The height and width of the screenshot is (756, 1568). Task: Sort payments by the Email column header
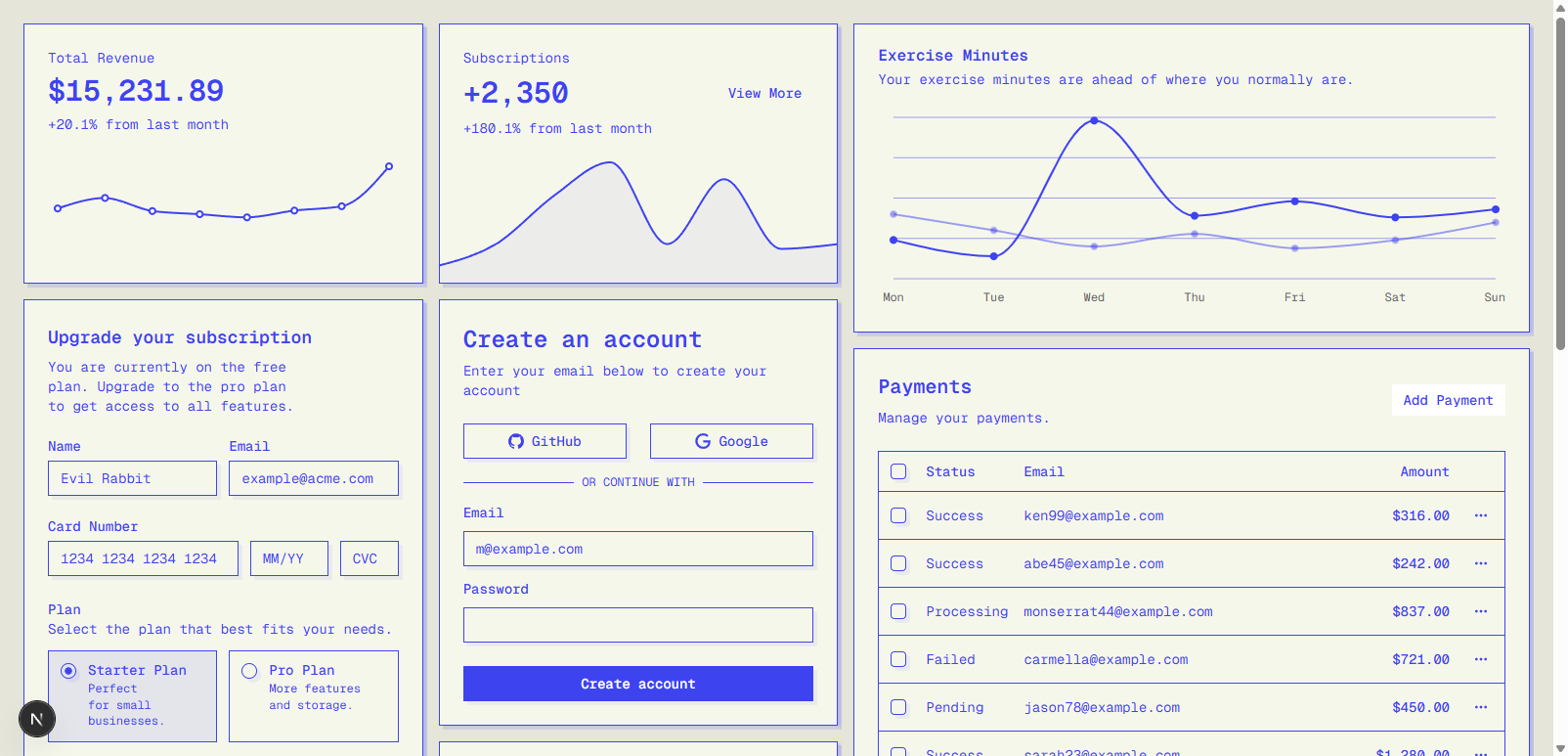pyautogui.click(x=1043, y=471)
